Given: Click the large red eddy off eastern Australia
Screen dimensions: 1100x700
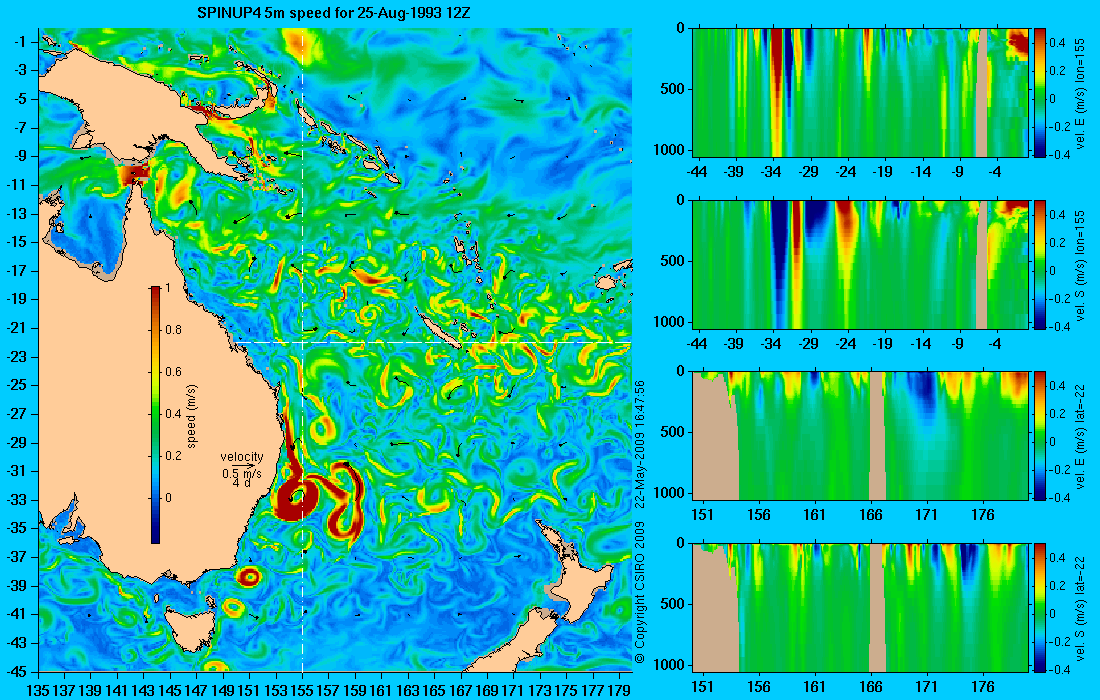Looking at the screenshot, I should [x=297, y=497].
